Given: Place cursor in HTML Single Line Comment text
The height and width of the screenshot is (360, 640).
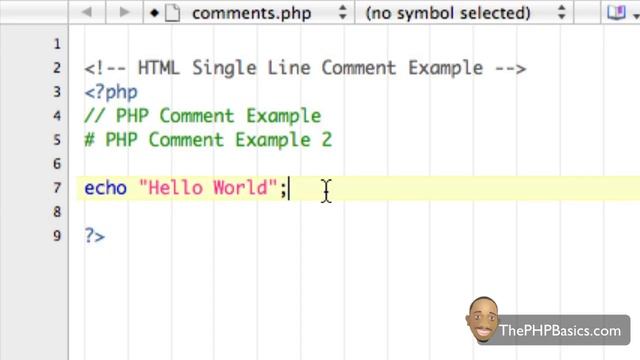Looking at the screenshot, I should (305, 68).
